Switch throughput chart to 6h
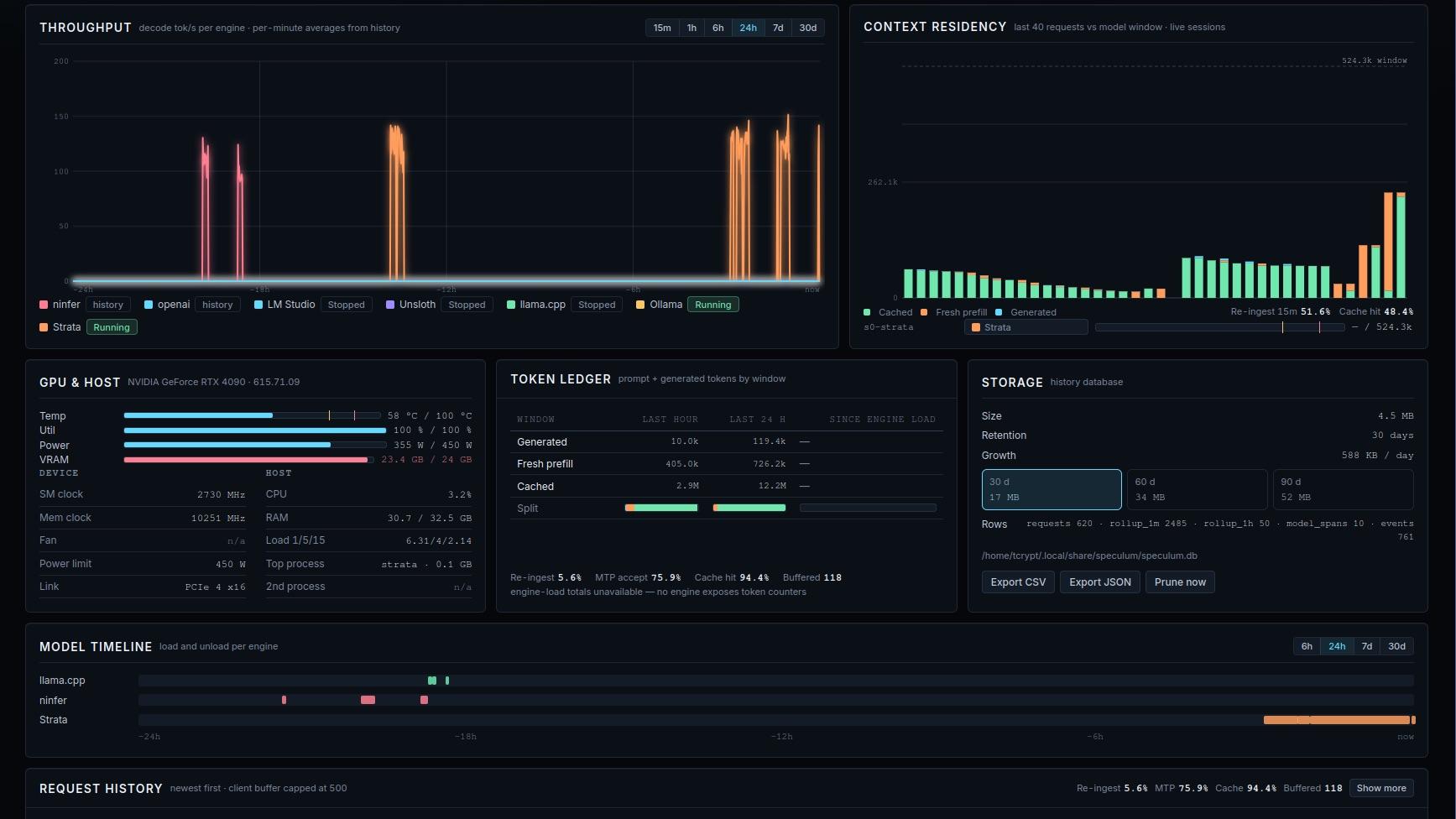 coord(718,28)
